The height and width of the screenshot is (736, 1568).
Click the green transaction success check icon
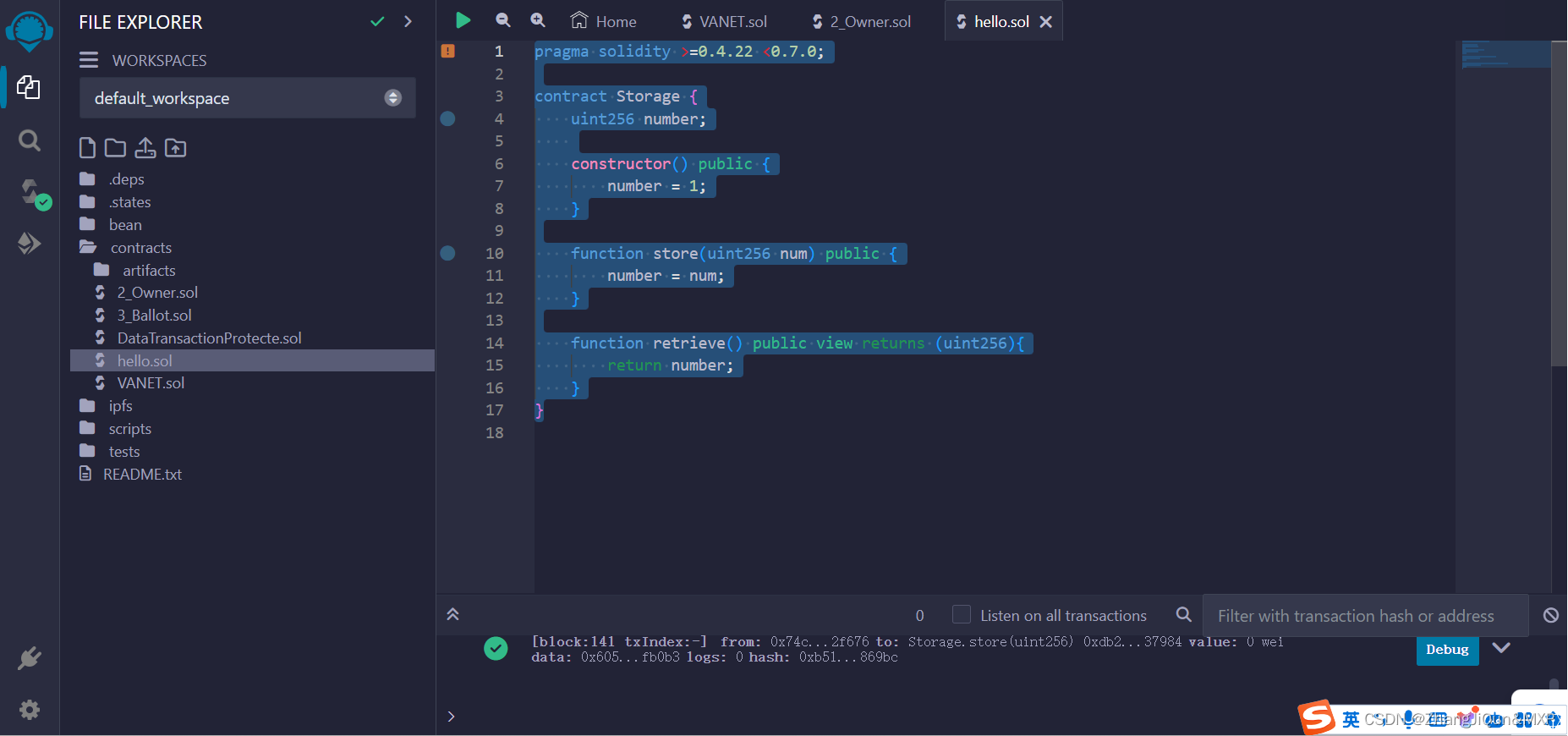tap(496, 648)
